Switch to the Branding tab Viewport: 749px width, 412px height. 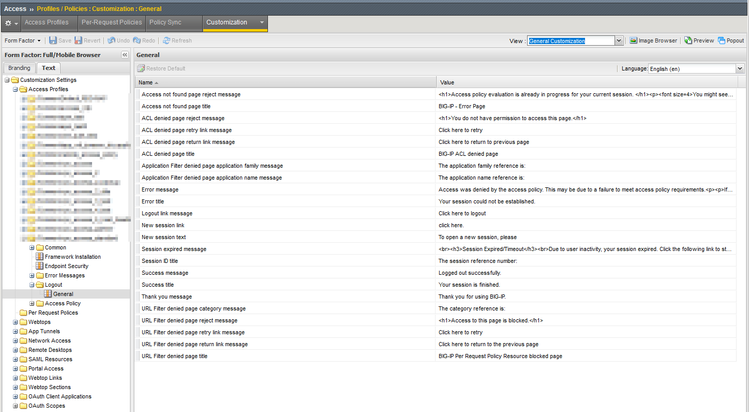(19, 68)
